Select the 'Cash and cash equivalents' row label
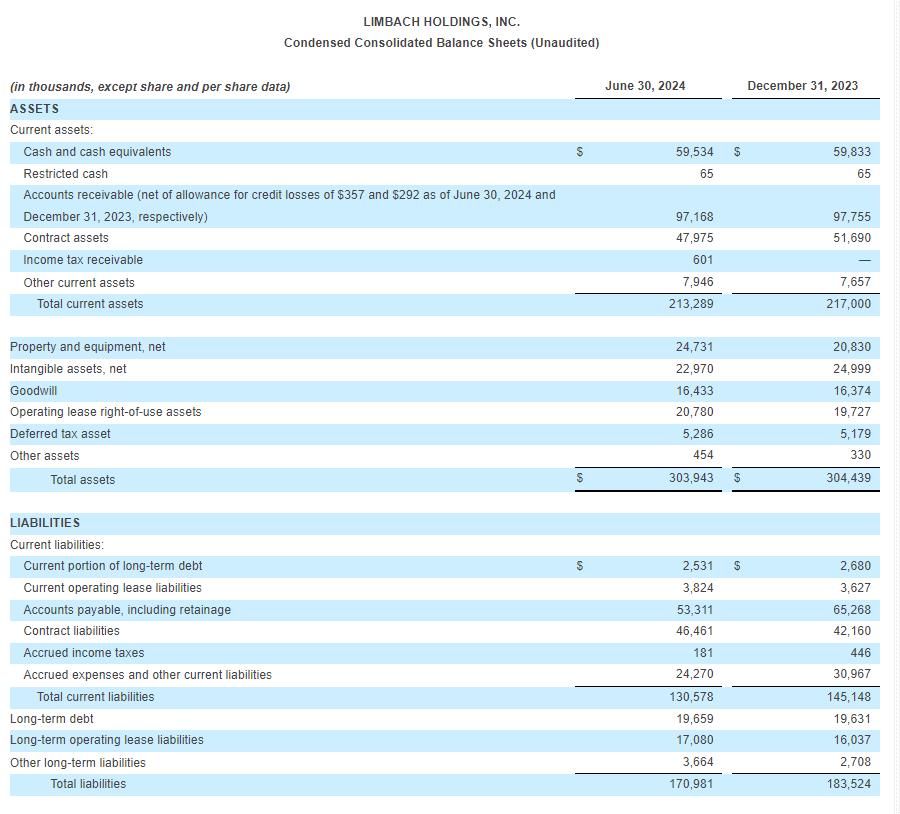Screen dimensions: 900x814 click(97, 152)
